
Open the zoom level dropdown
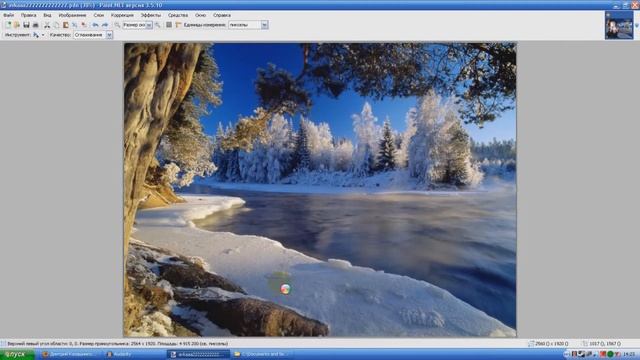tap(149, 25)
